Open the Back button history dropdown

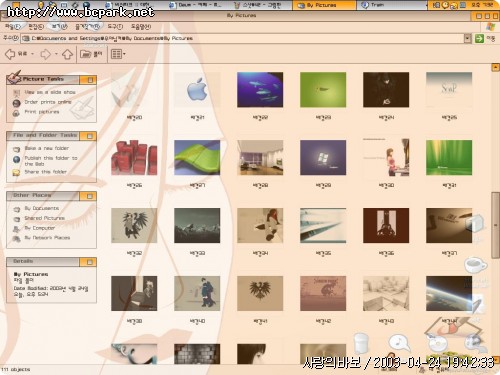point(32,54)
